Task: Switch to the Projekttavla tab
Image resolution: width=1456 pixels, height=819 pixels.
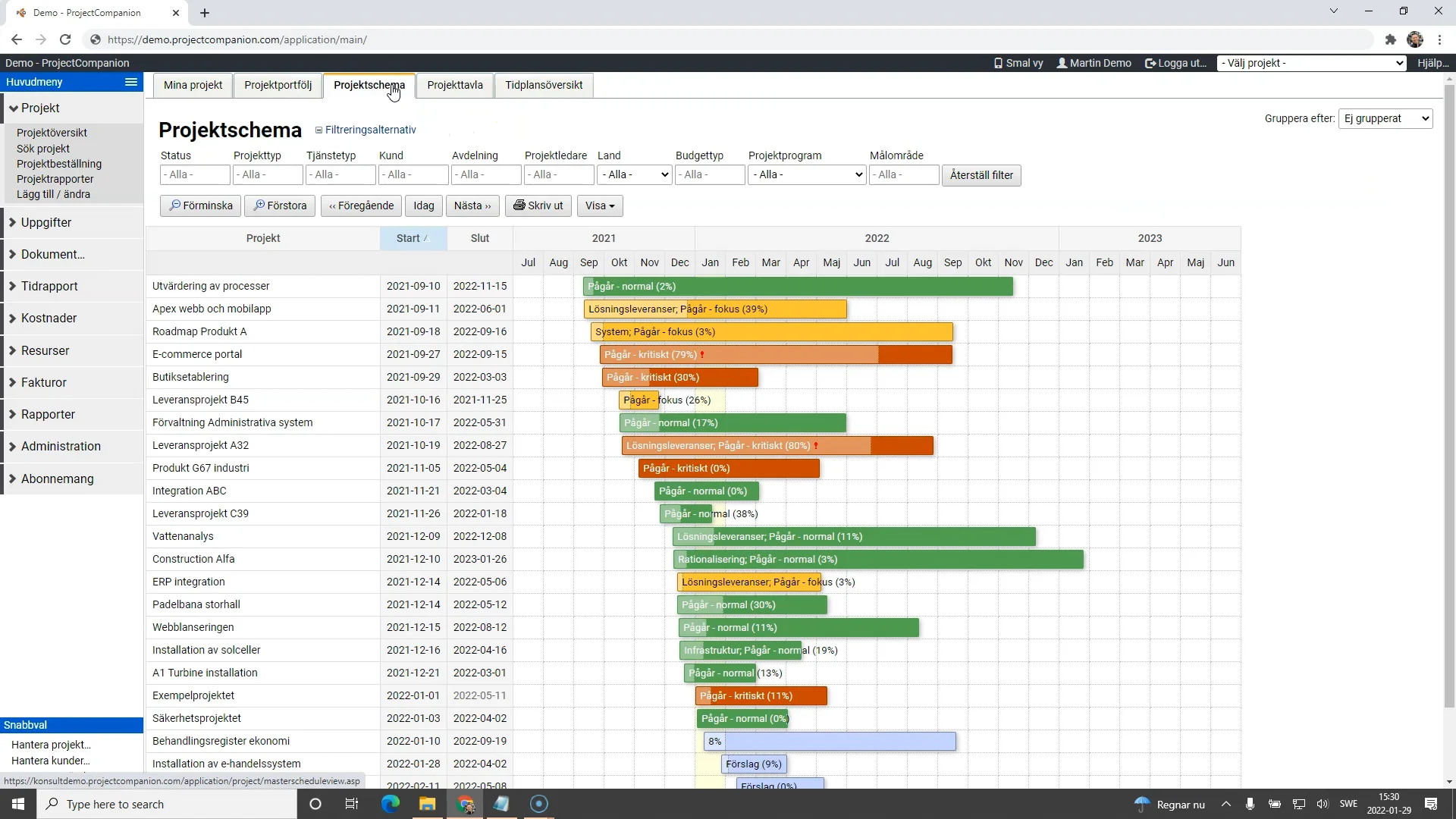Action: (x=455, y=85)
